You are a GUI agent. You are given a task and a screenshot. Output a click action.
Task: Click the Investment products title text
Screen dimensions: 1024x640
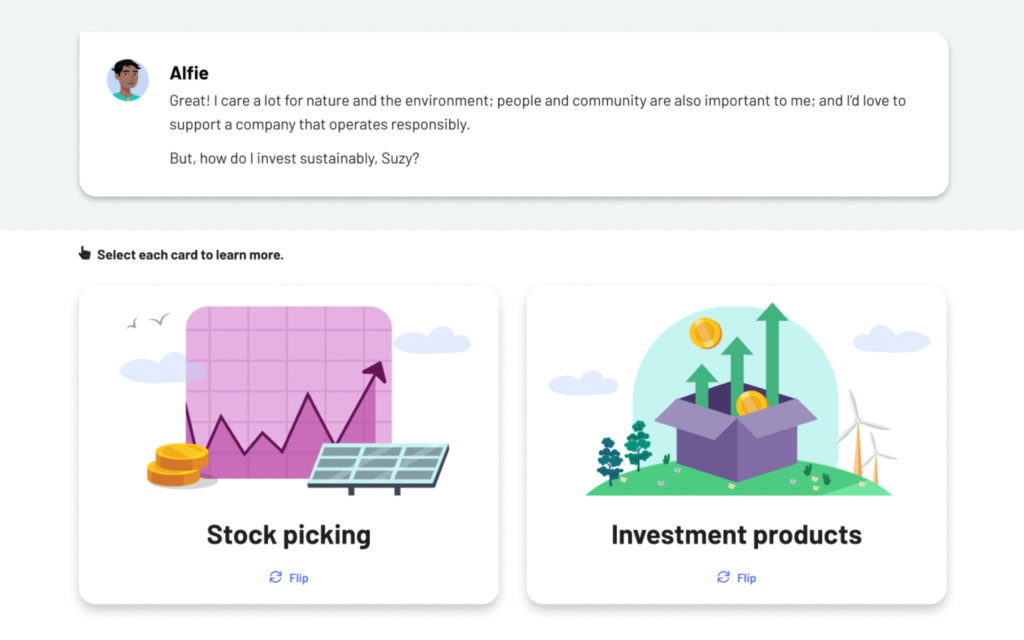click(x=736, y=535)
